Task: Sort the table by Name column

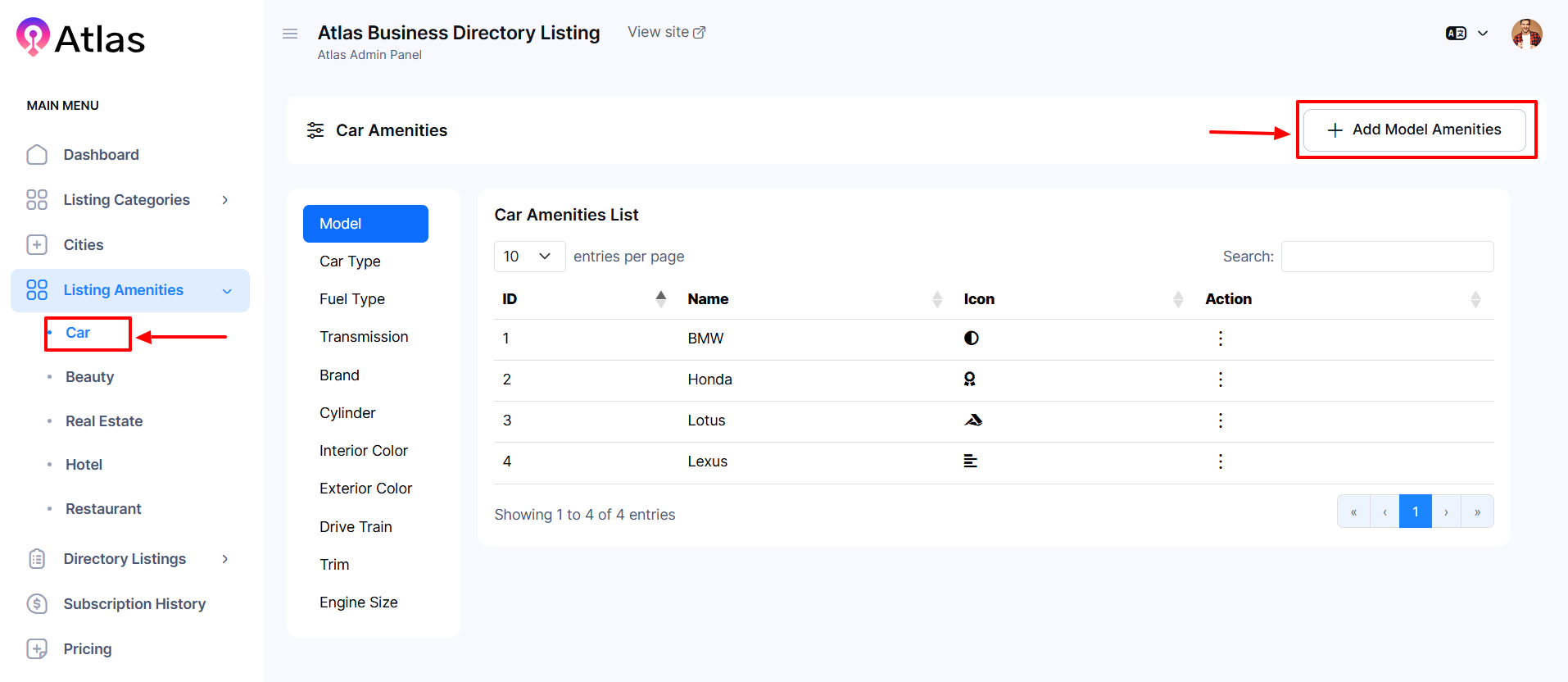Action: [x=811, y=299]
